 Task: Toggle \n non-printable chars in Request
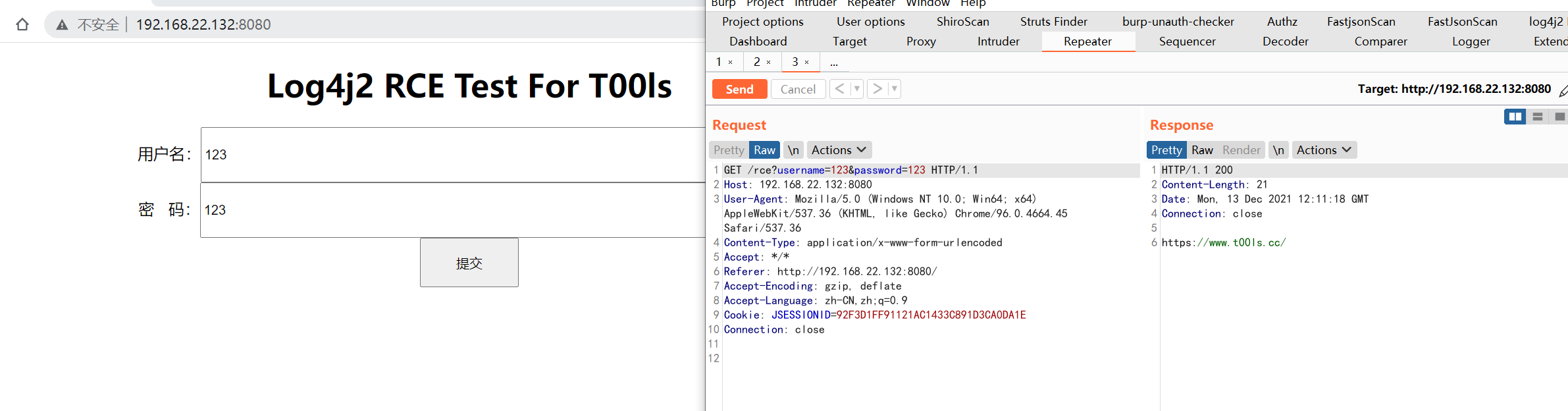[793, 150]
